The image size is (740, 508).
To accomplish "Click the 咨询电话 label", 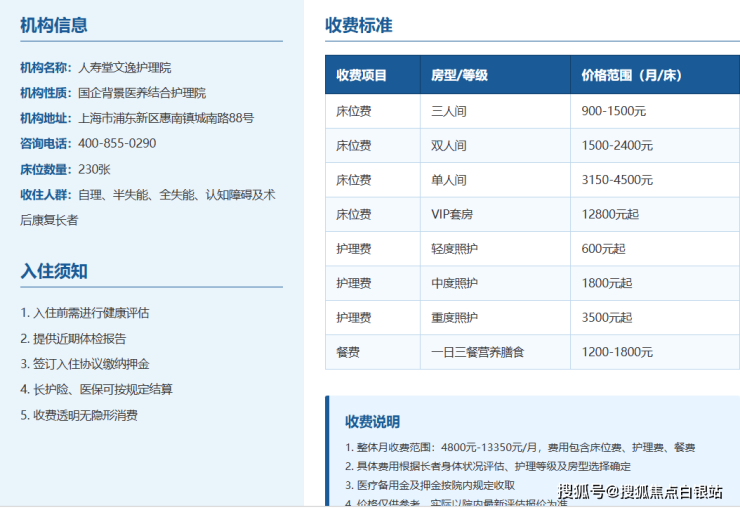I will click(45, 144).
